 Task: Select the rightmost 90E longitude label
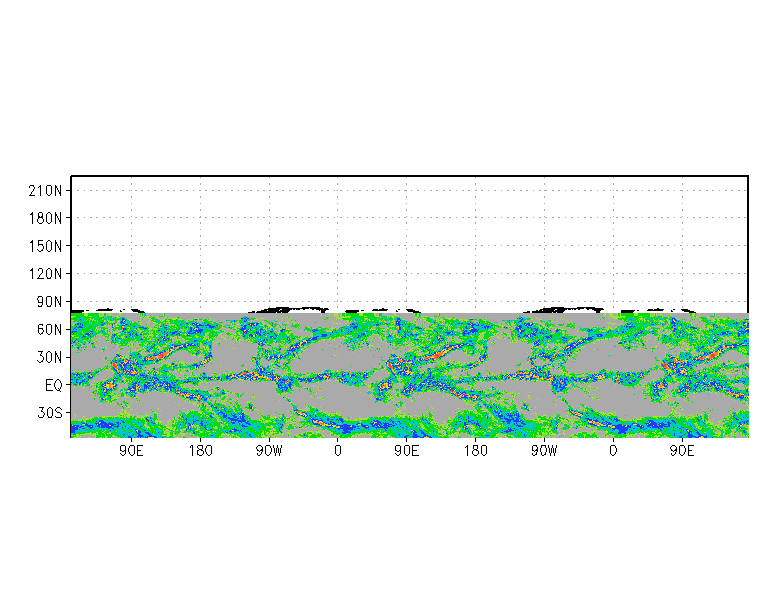pos(682,451)
